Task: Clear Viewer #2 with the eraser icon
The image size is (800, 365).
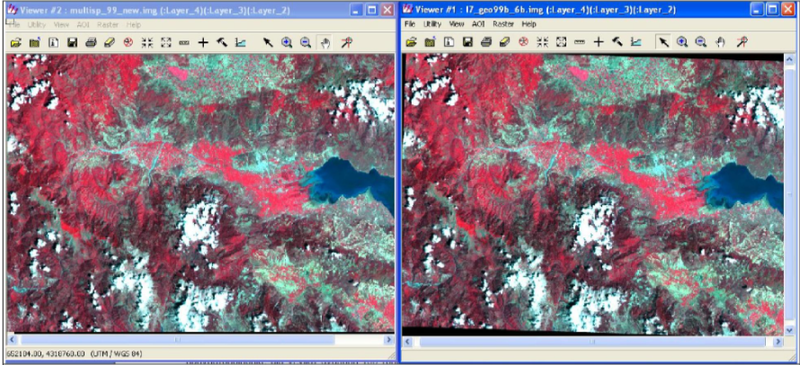Action: (x=109, y=43)
